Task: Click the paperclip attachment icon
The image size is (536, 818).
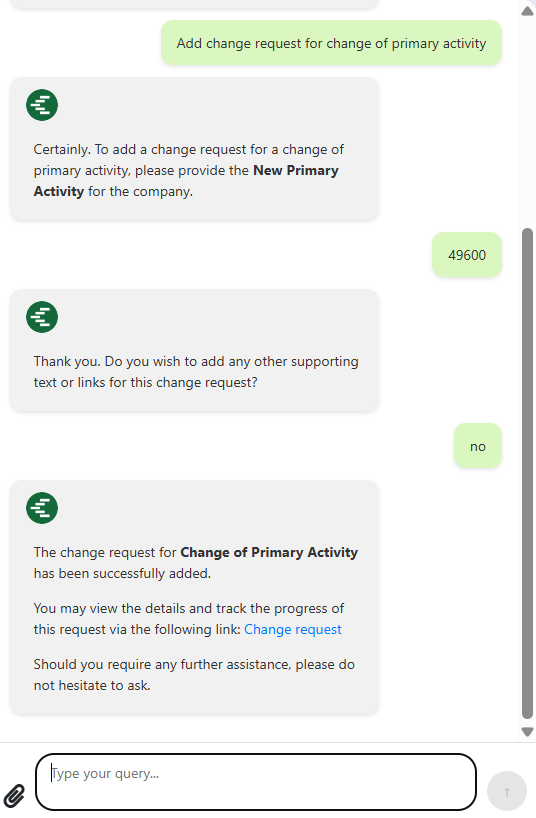Action: coord(14,796)
